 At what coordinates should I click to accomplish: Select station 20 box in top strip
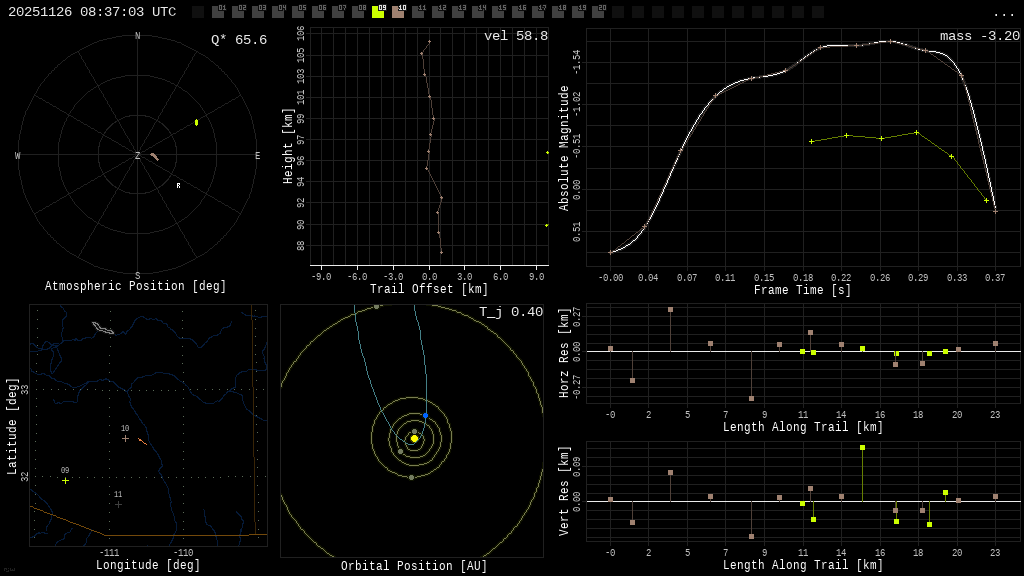coord(598,12)
